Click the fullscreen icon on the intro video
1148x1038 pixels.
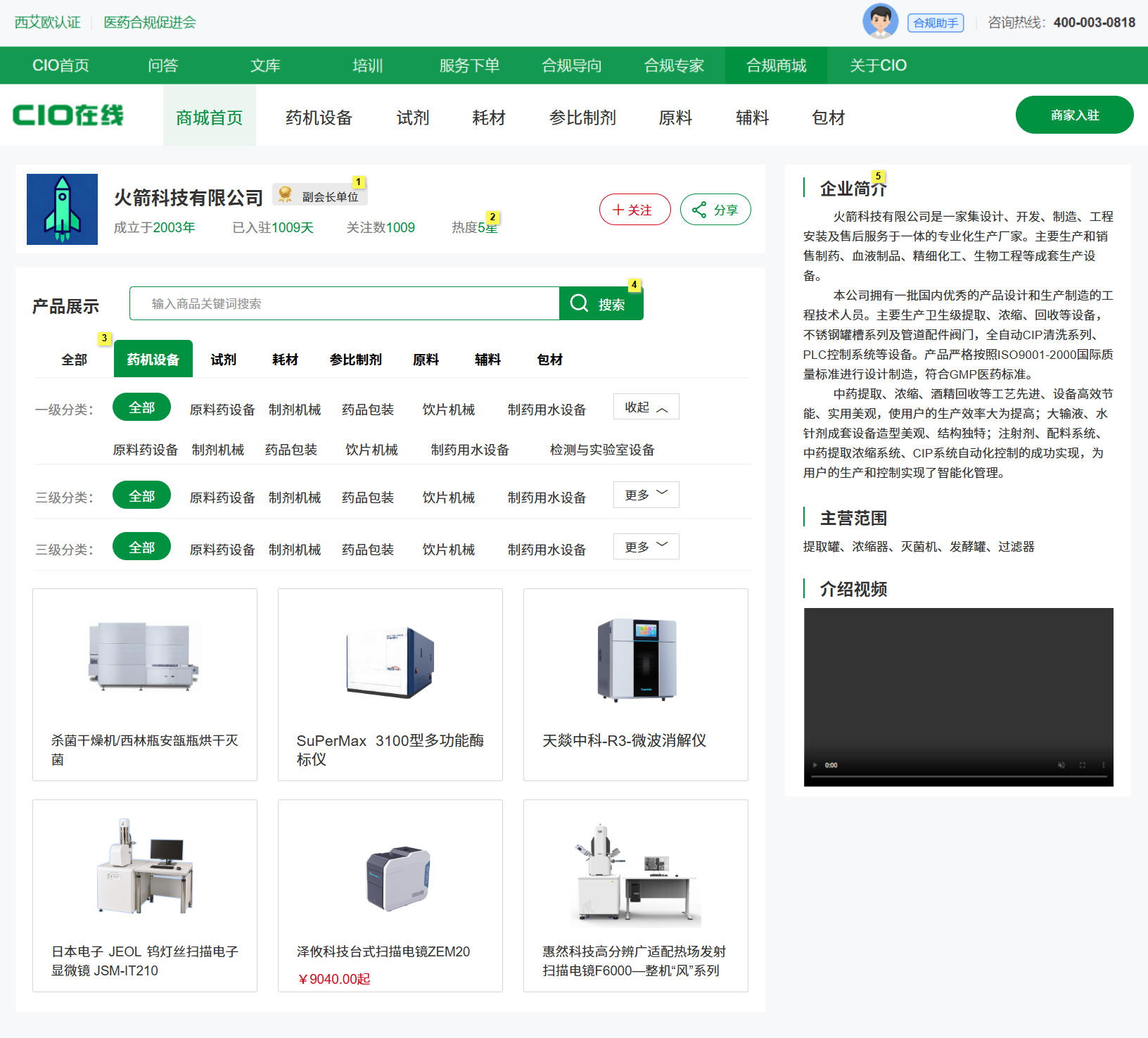pyautogui.click(x=1083, y=765)
